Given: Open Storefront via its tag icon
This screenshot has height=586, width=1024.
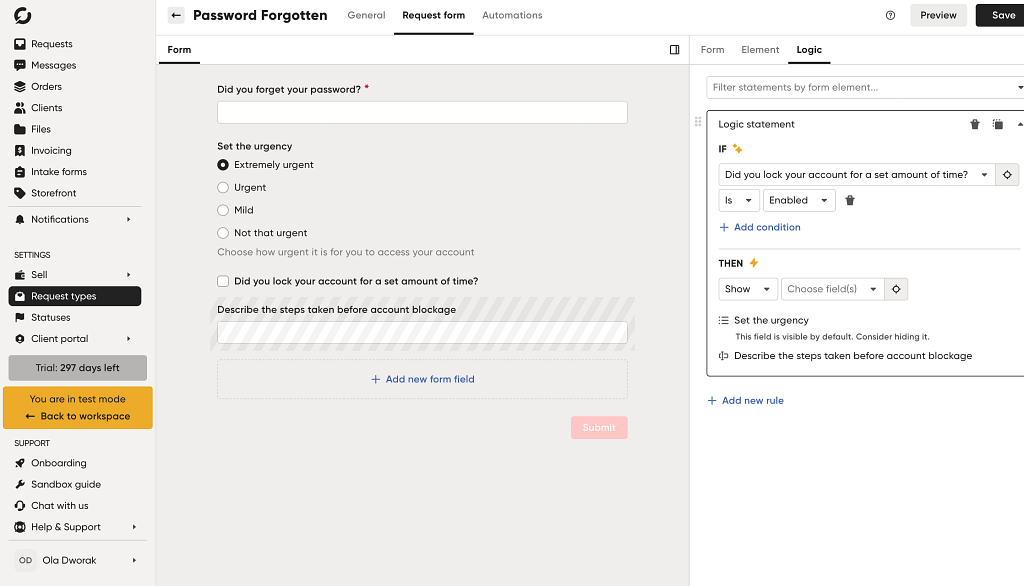Looking at the screenshot, I should coord(20,193).
